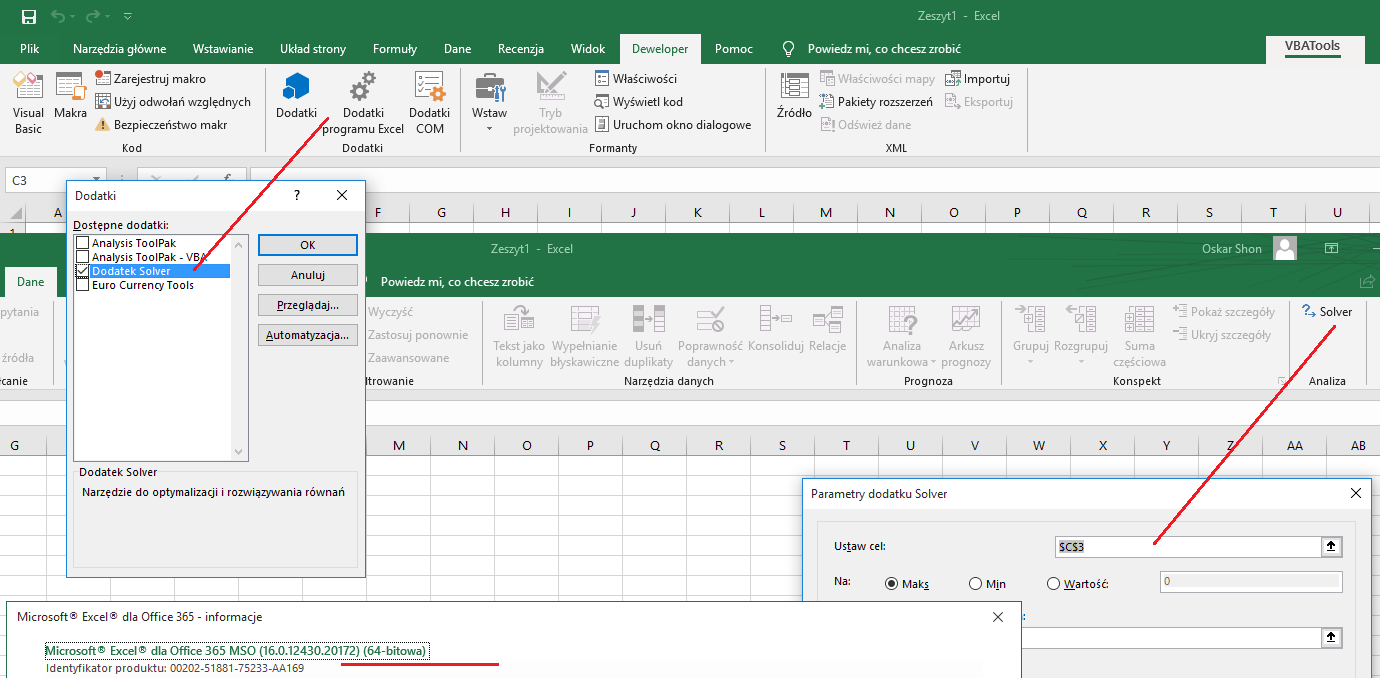Switch to the Formuły tab

tap(395, 49)
